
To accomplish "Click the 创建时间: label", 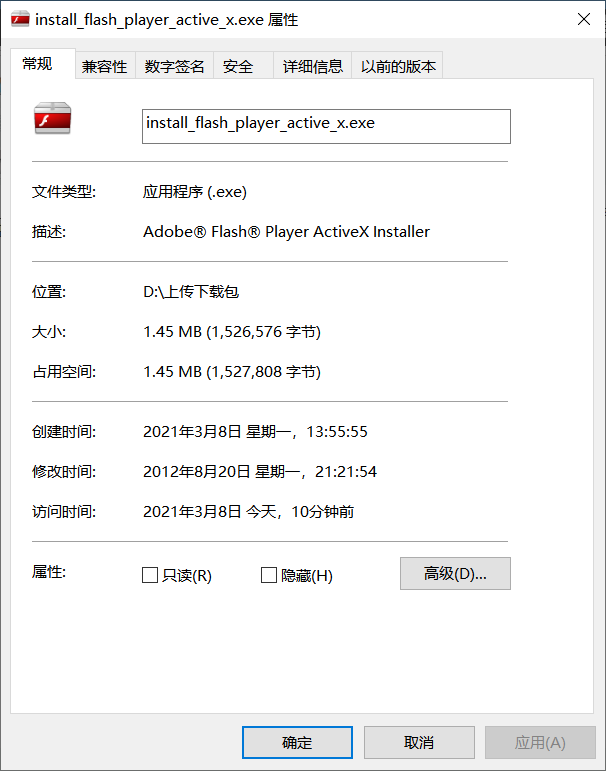I will (x=64, y=432).
